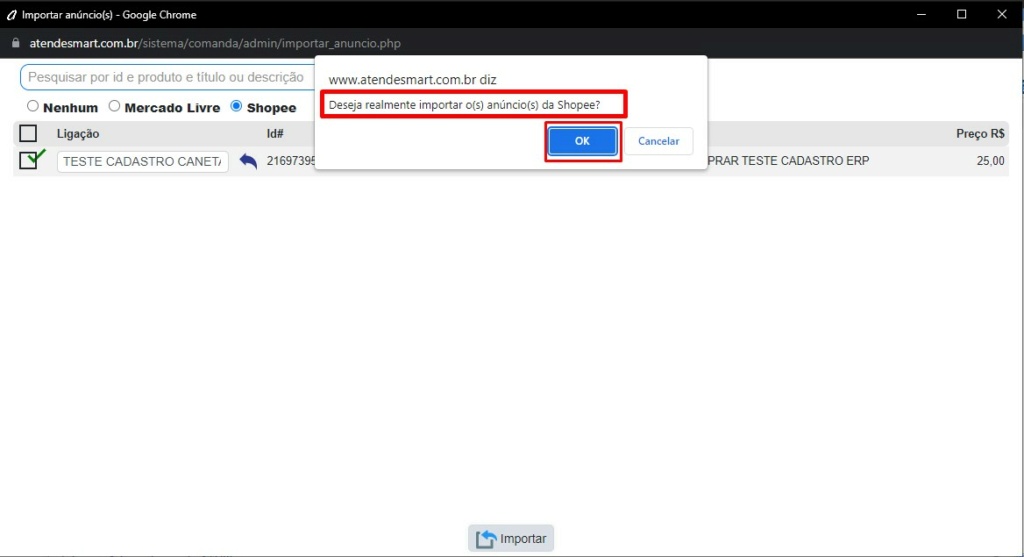Click the Ligação column header

coord(78,134)
